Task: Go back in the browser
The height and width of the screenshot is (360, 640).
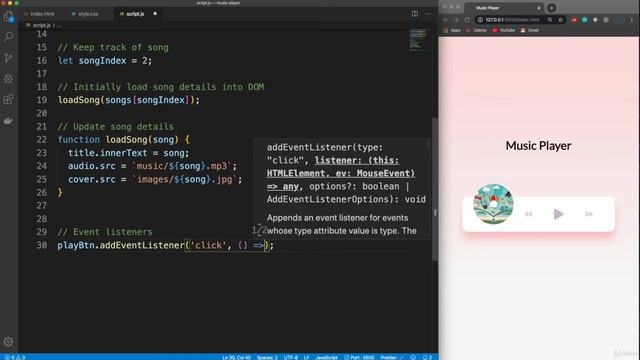Action: tap(446, 20)
